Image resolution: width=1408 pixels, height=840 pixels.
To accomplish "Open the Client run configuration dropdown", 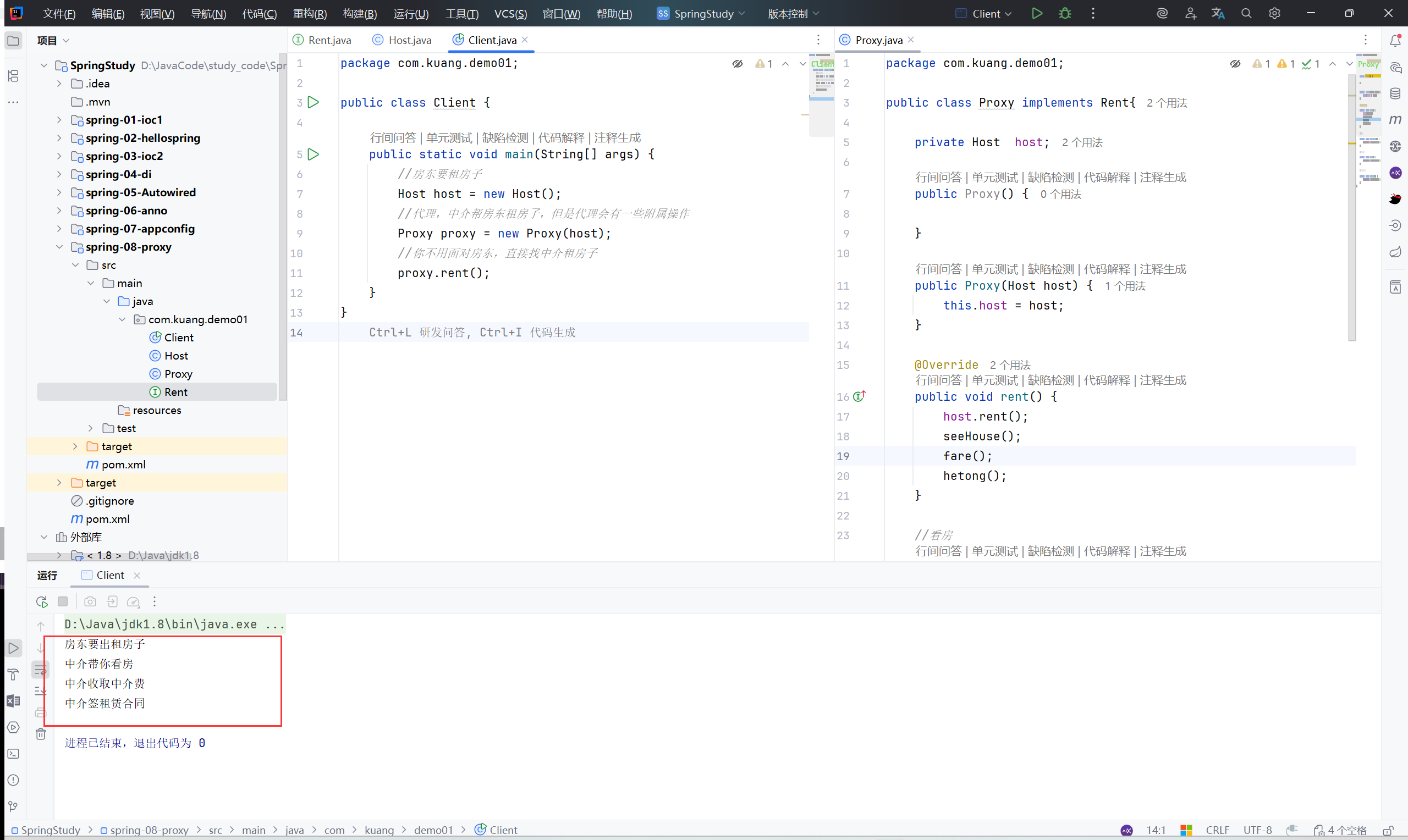I will 987,14.
